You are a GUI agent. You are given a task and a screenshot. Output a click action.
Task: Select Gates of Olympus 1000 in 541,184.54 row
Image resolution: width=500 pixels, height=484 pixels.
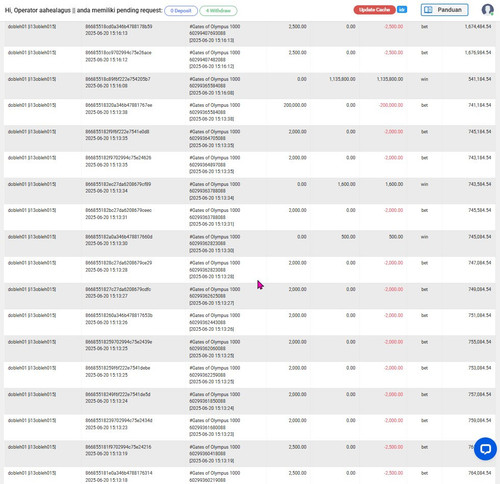point(215,79)
